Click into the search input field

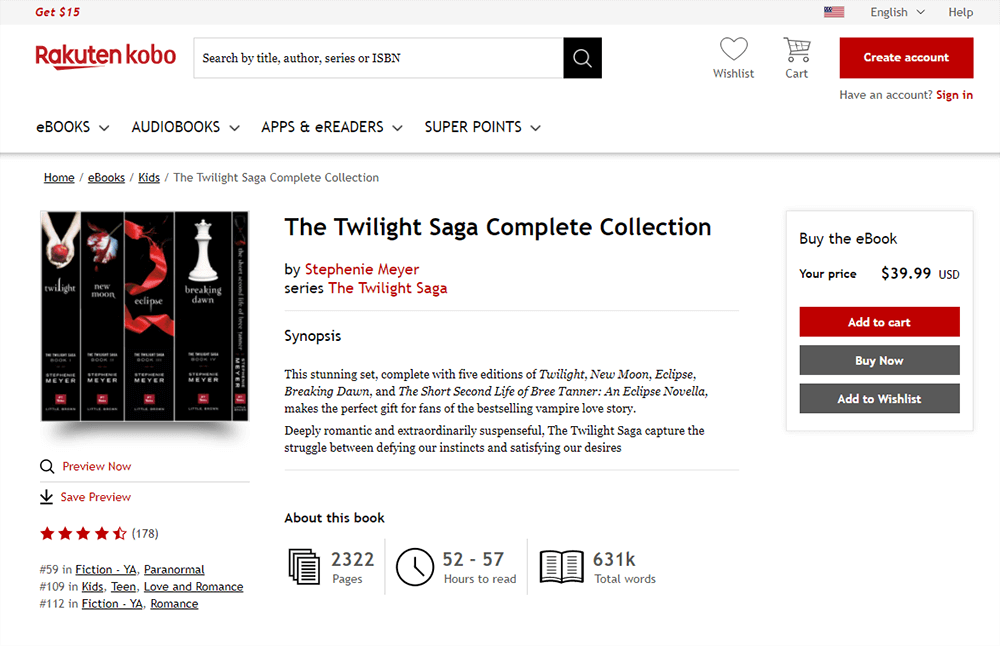(378, 58)
